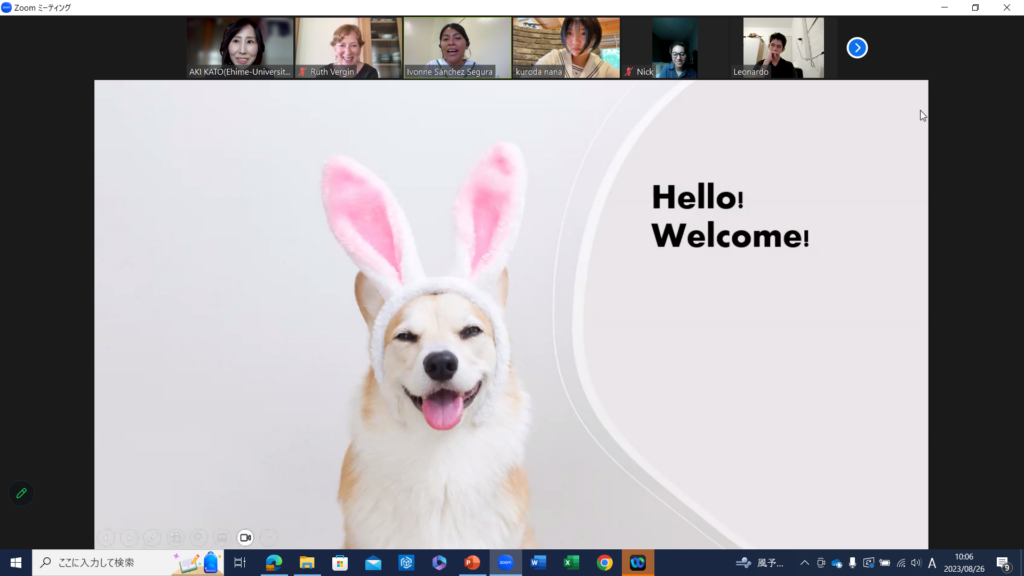The width and height of the screenshot is (1024, 576).
Task: Select Ivonne Sánchez Segura's video thumbnail
Action: (x=457, y=48)
